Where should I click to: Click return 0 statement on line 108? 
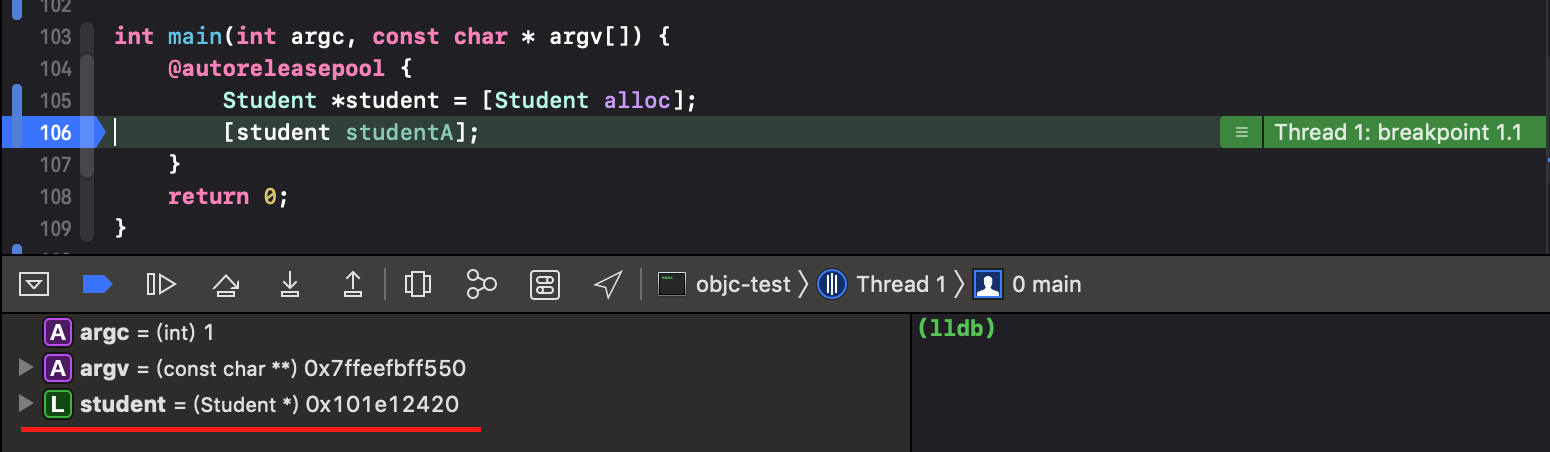click(228, 197)
